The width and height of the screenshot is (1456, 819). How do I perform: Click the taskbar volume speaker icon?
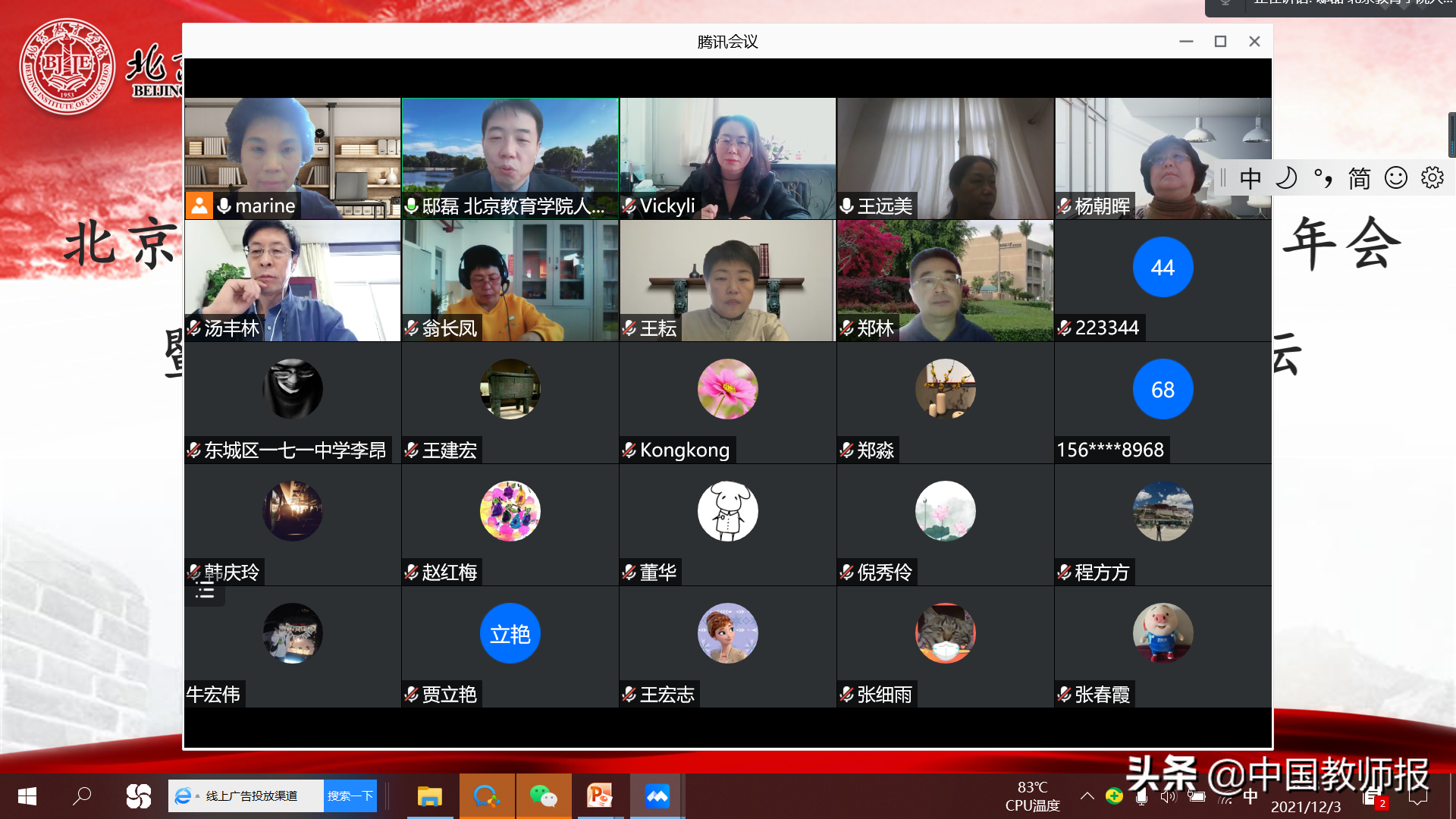click(1168, 796)
